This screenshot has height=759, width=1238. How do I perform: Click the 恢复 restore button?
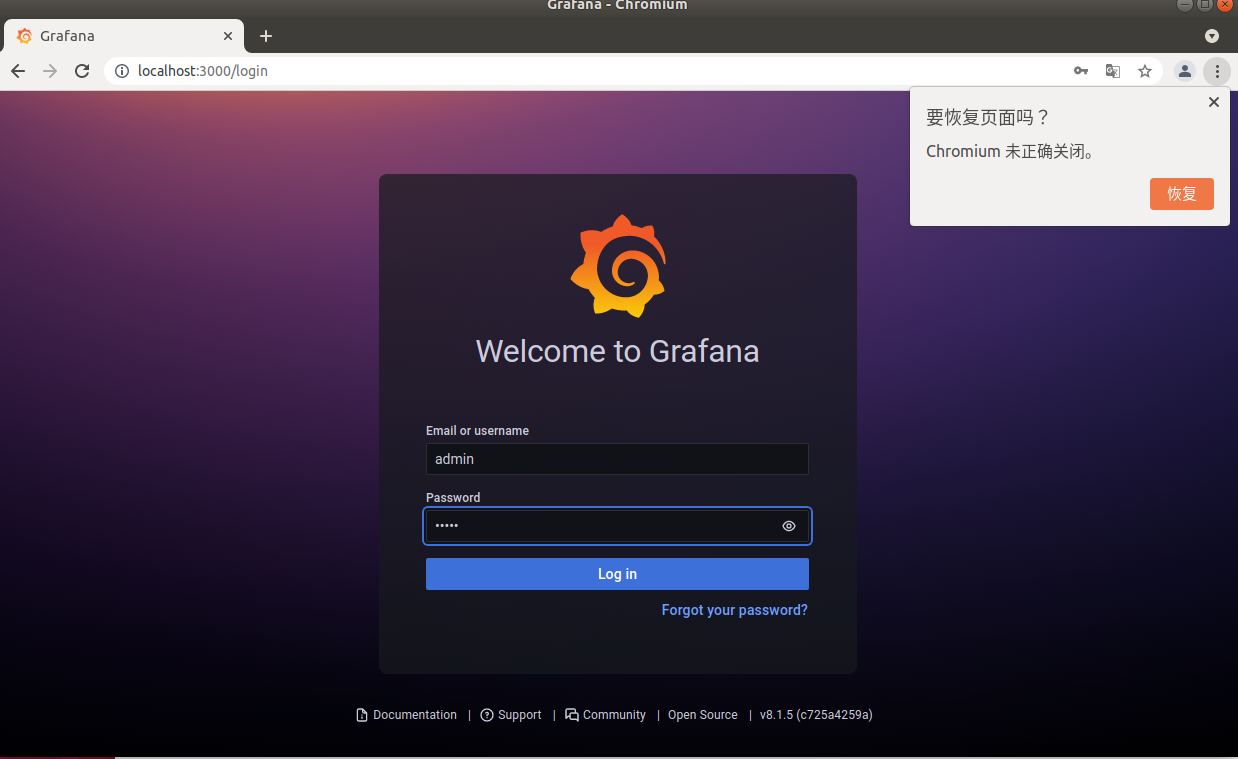pyautogui.click(x=1182, y=194)
